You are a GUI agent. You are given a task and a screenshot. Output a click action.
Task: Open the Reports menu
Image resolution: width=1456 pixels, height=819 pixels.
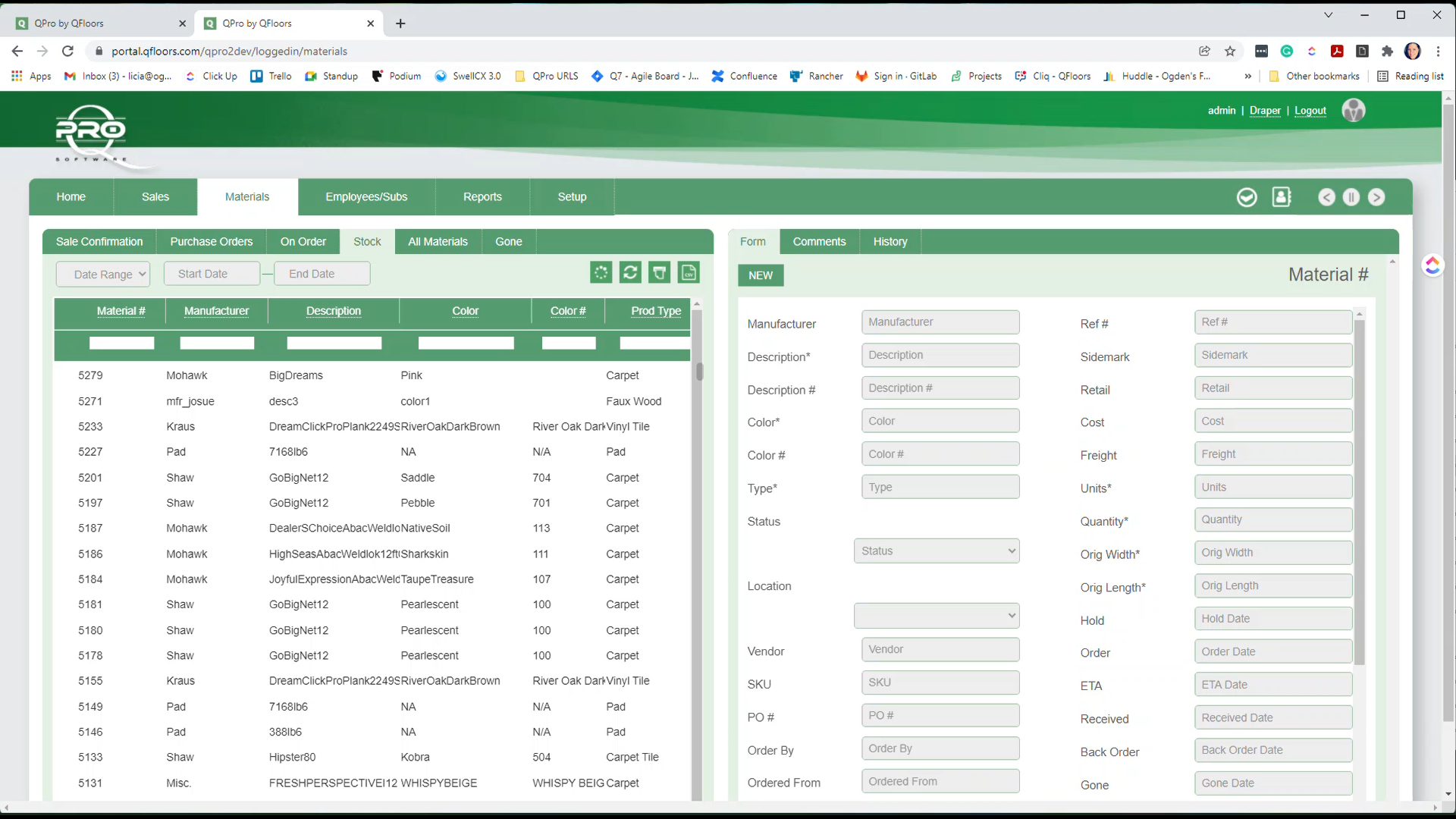point(482,197)
